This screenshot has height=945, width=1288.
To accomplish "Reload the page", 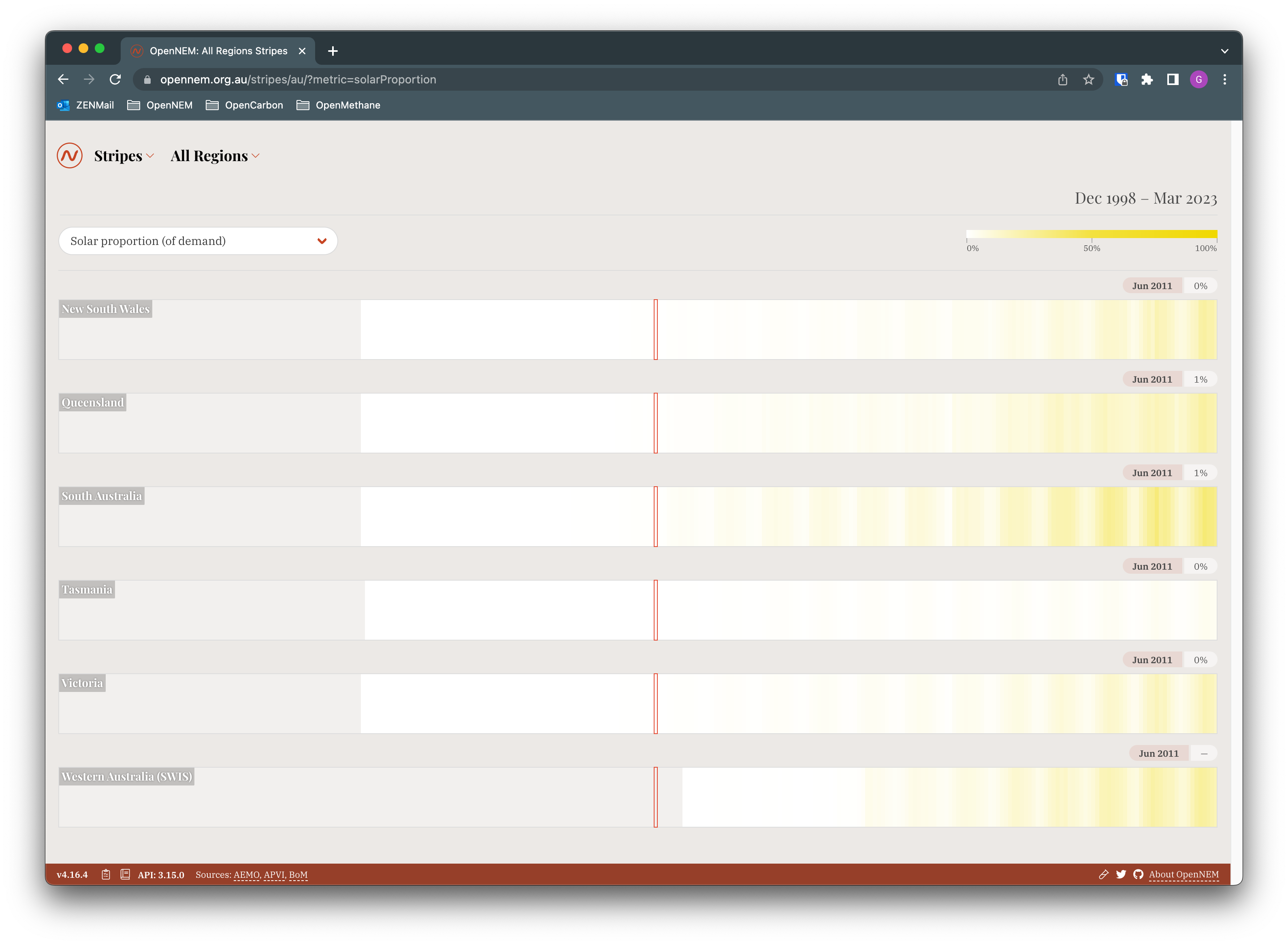I will pos(115,79).
